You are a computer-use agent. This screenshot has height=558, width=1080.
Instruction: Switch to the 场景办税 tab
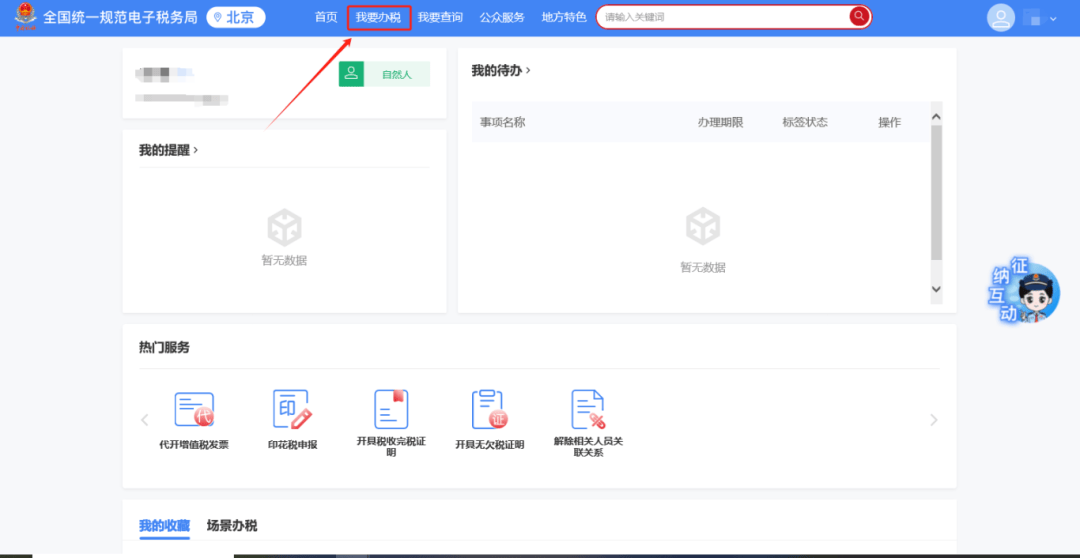click(232, 525)
